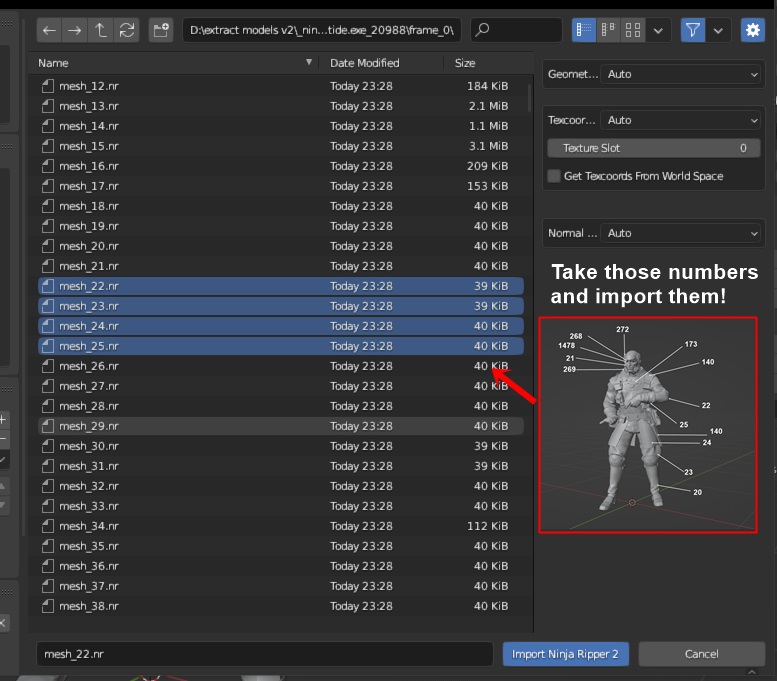The image size is (777, 681).
Task: Sort files by the Size column
Action: tap(465, 63)
